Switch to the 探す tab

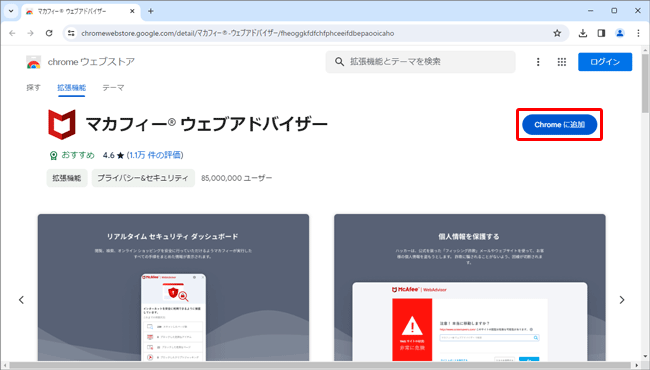click(x=34, y=87)
